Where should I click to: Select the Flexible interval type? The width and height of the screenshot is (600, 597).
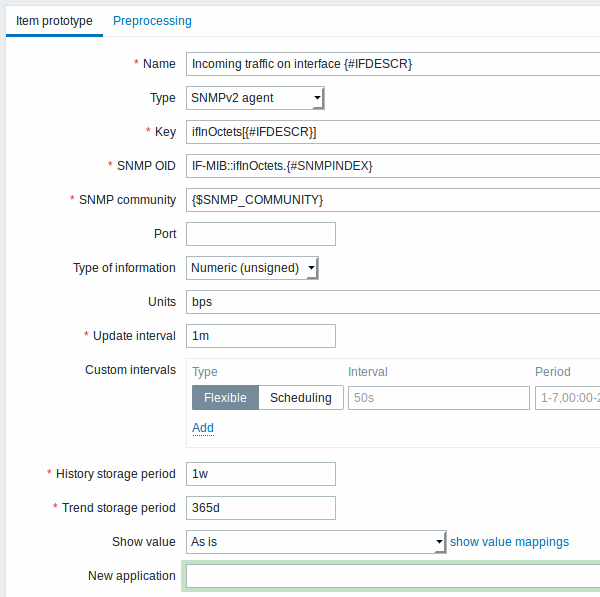(x=225, y=398)
